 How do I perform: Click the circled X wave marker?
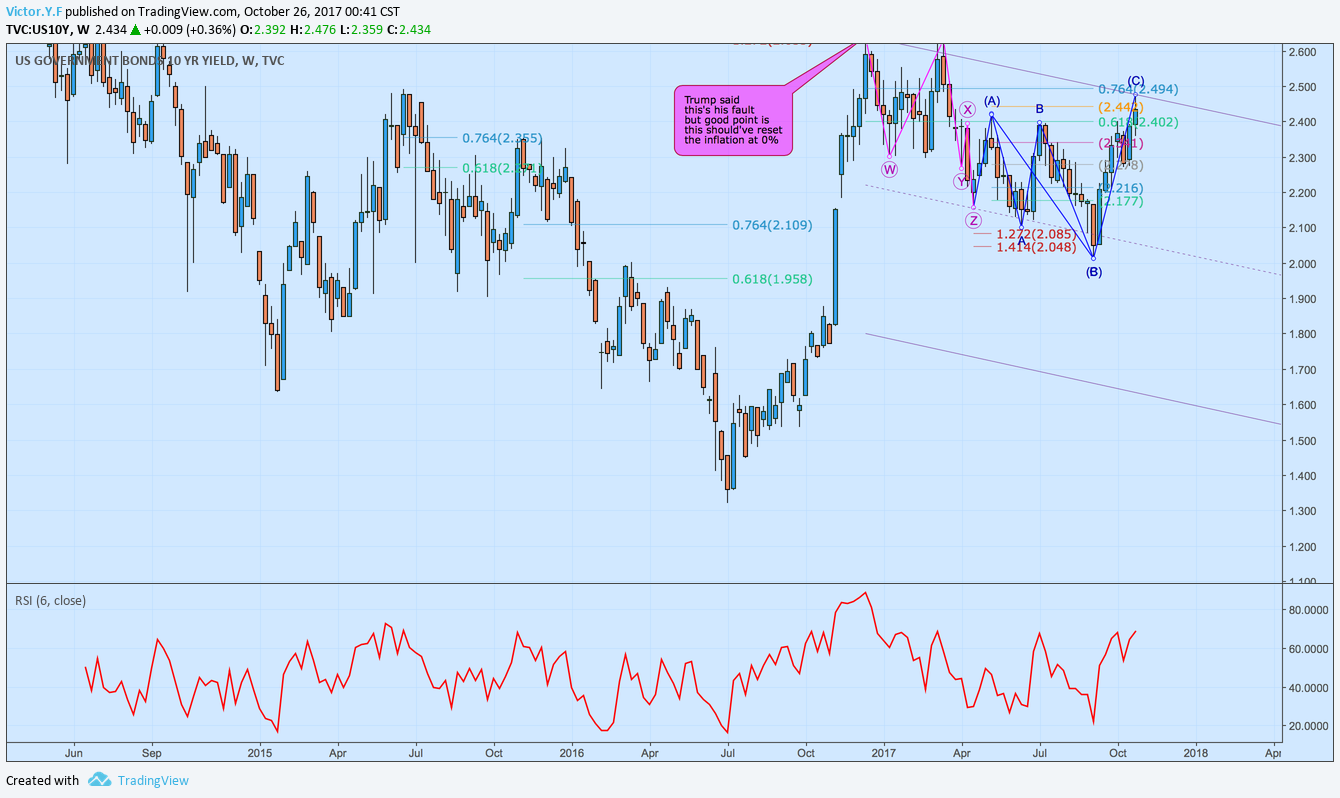(x=968, y=109)
